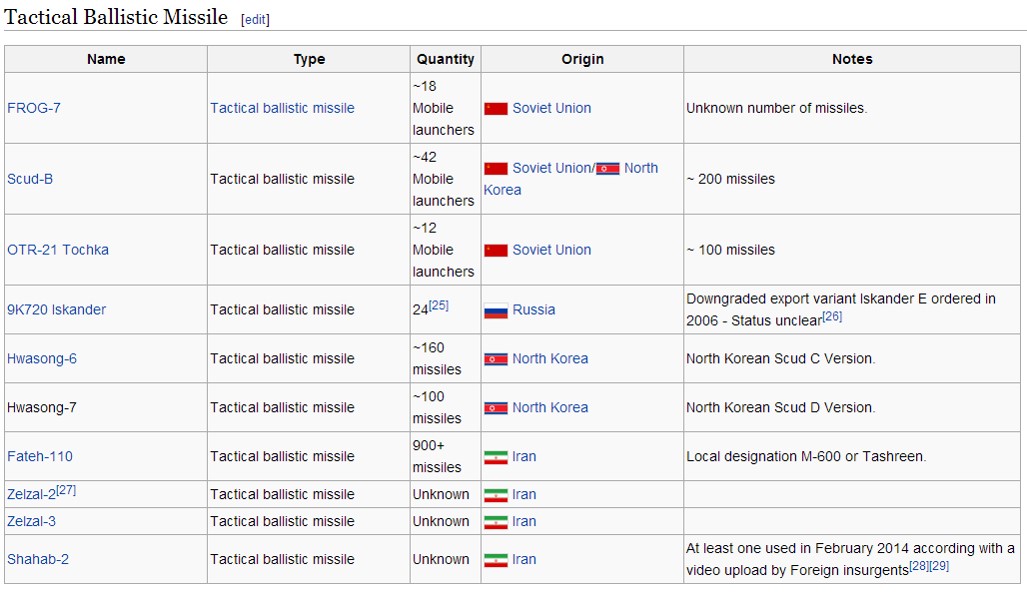The height and width of the screenshot is (594, 1027).
Task: Click Tactical ballistic missile link in FROG-7 row
Action: 282,108
